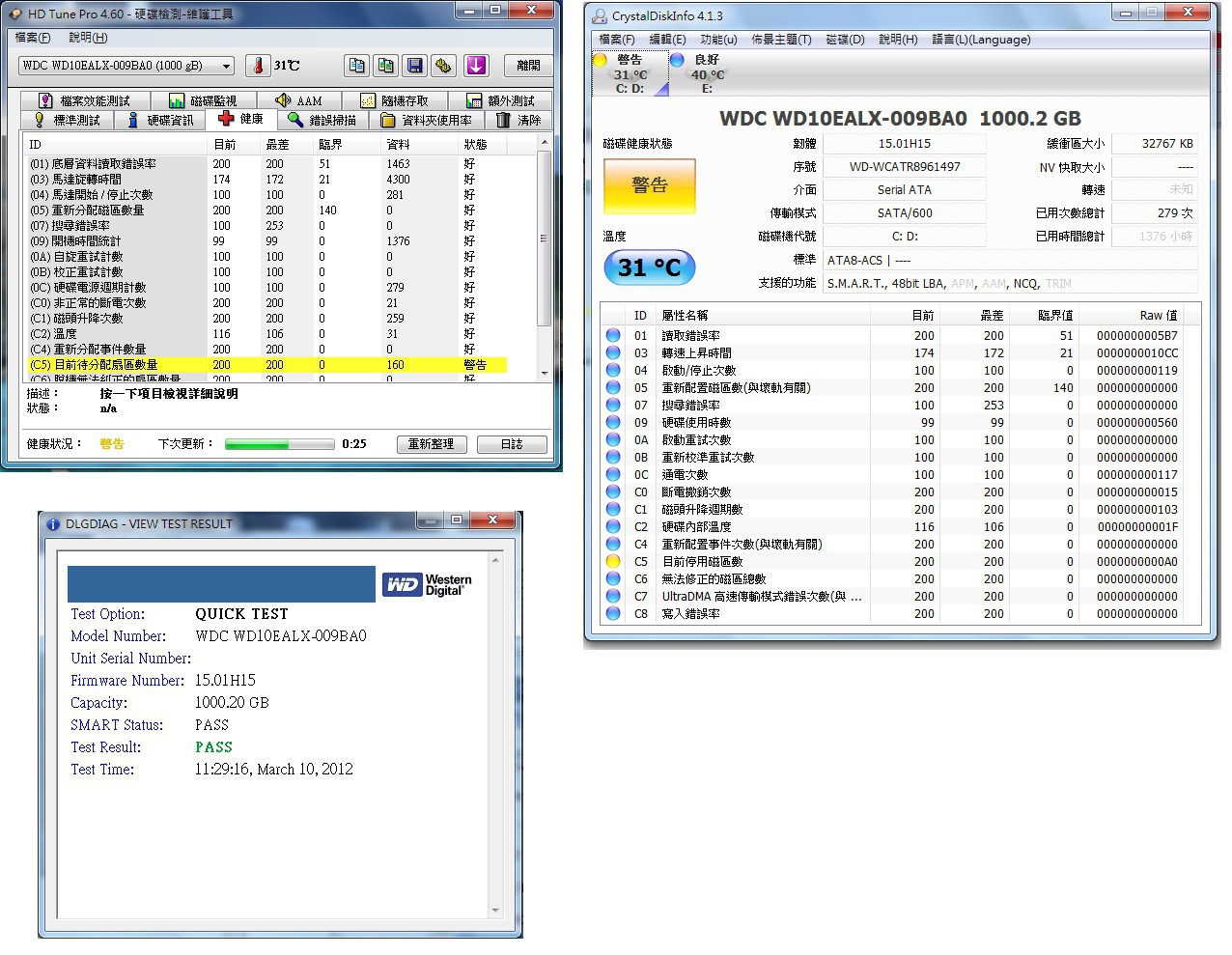Click the DLGDIAG result scrollbar down arrow
Image resolution: width=1232 pixels, height=955 pixels.
[x=495, y=911]
